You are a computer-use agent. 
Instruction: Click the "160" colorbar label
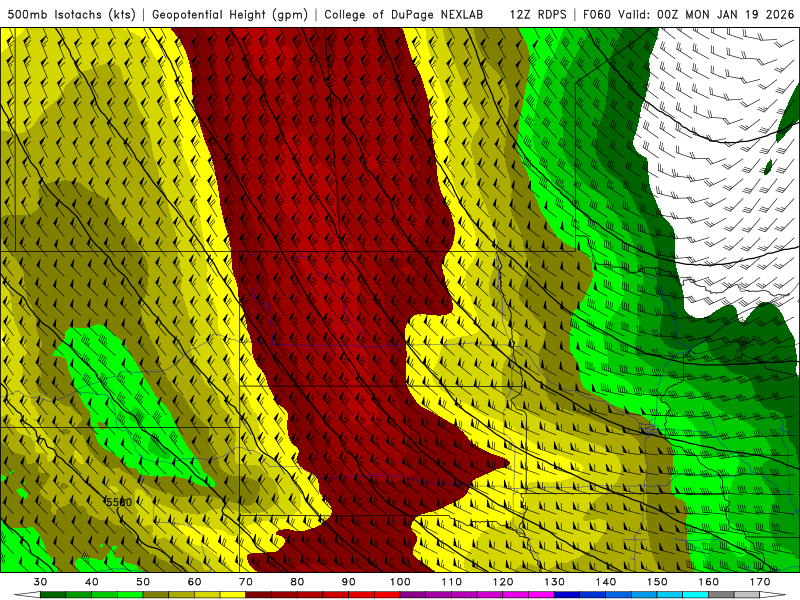[x=708, y=582]
